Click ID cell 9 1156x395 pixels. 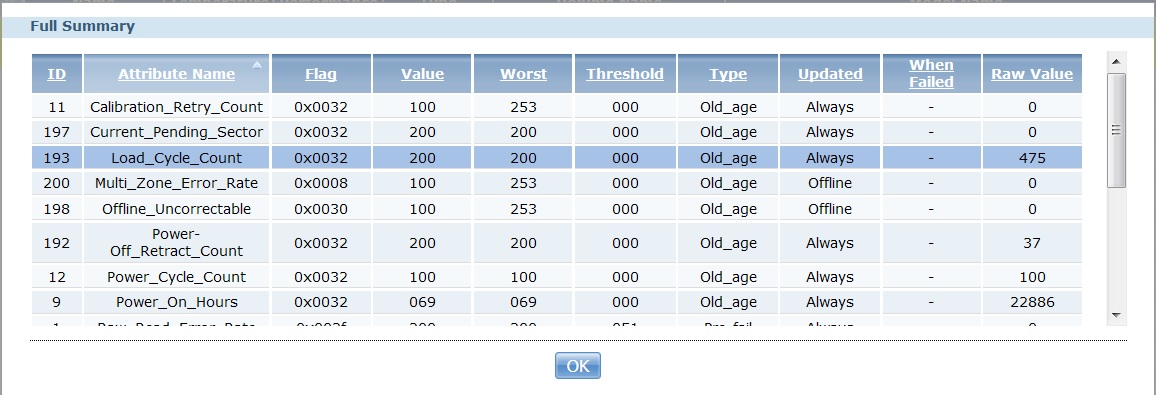pyautogui.click(x=57, y=302)
